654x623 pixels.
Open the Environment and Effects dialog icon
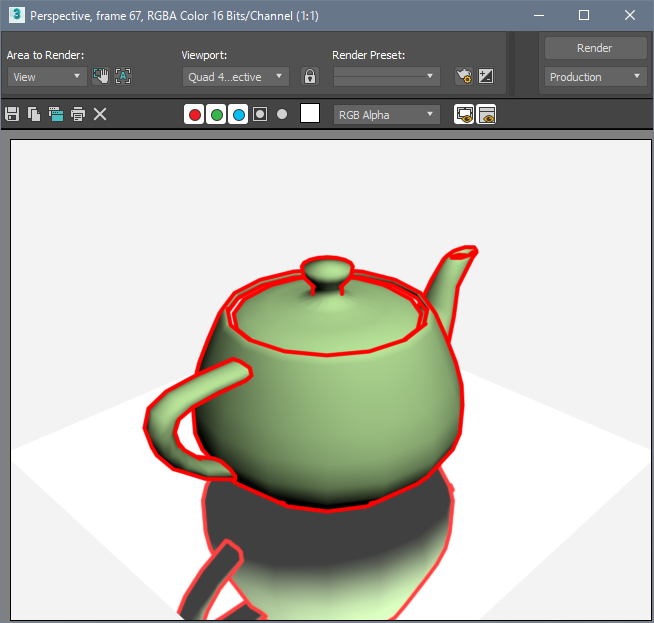pyautogui.click(x=486, y=76)
